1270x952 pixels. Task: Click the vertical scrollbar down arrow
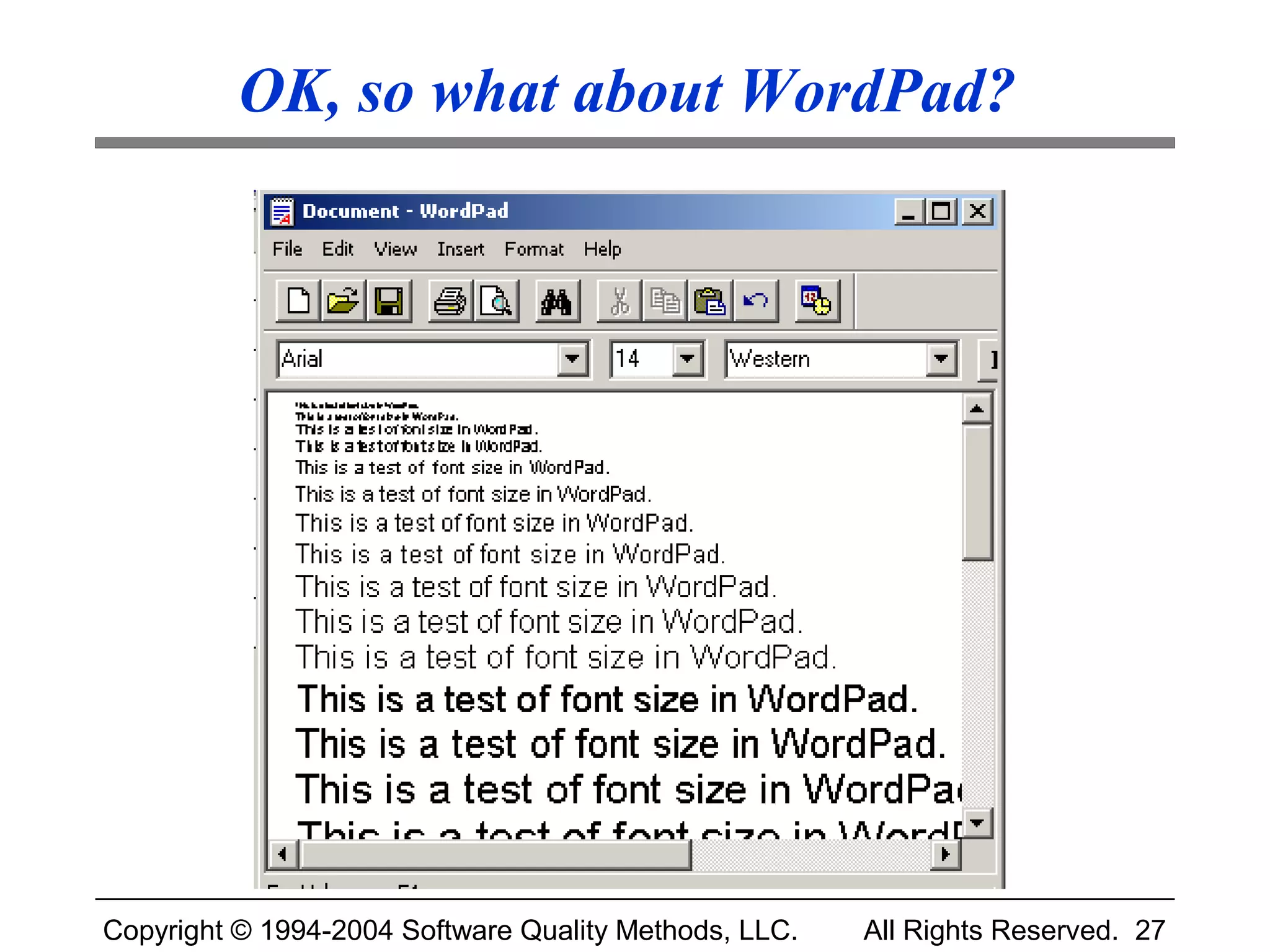point(977,823)
